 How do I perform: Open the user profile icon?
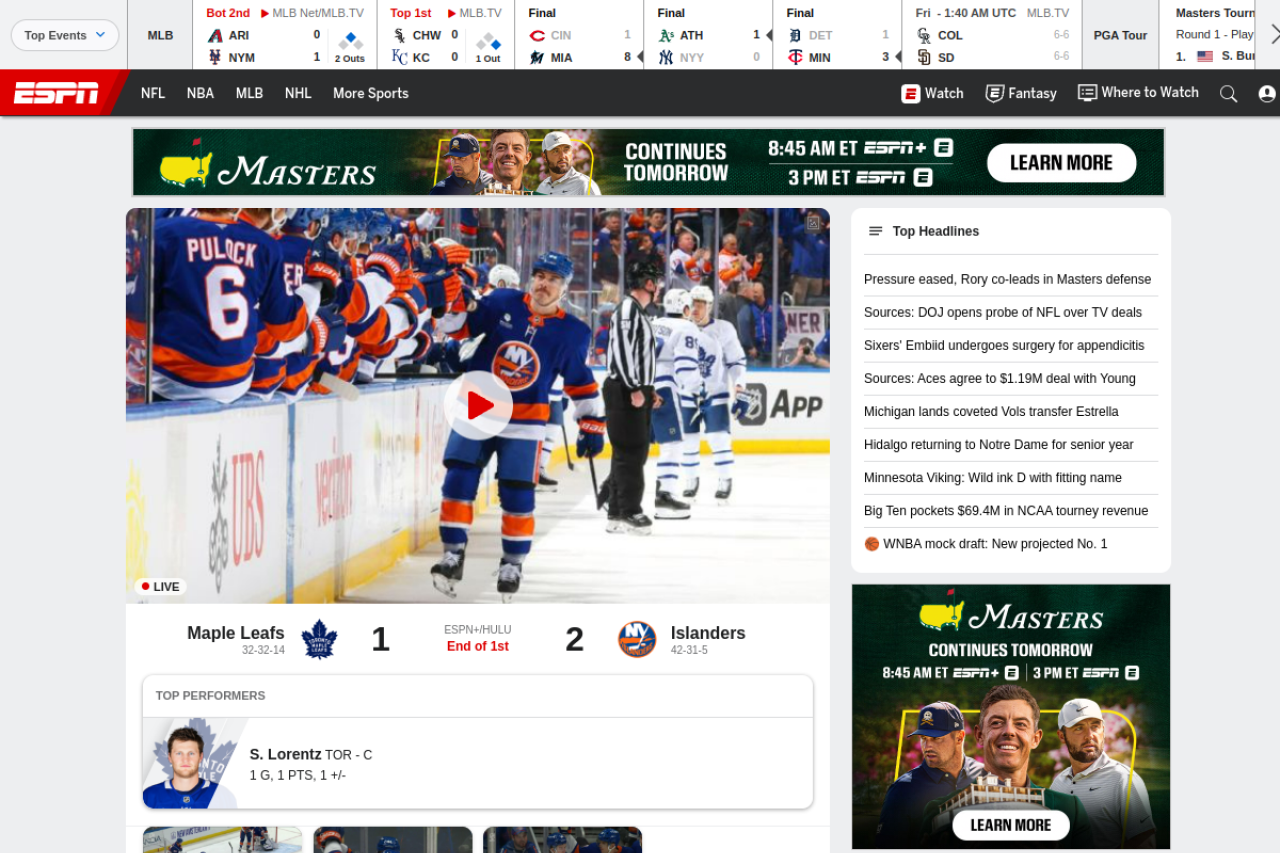click(x=1266, y=93)
